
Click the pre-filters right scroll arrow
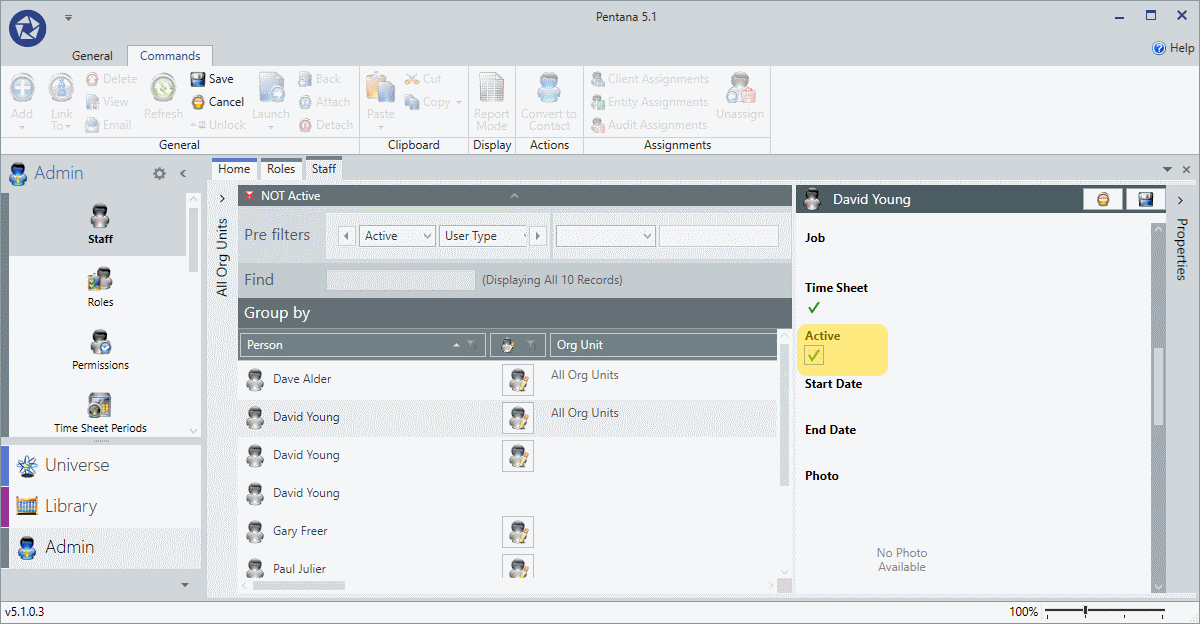538,236
